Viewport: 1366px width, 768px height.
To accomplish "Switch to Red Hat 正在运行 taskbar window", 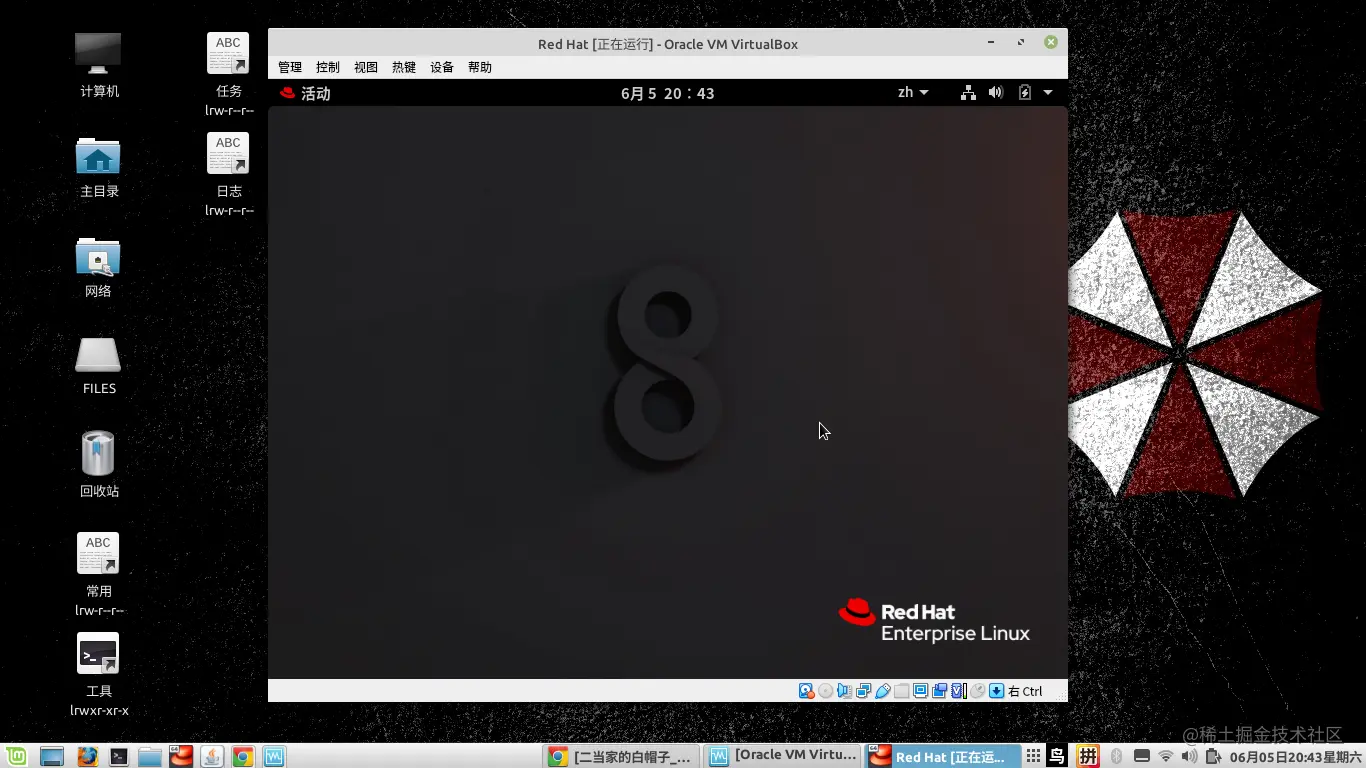I will 942,757.
